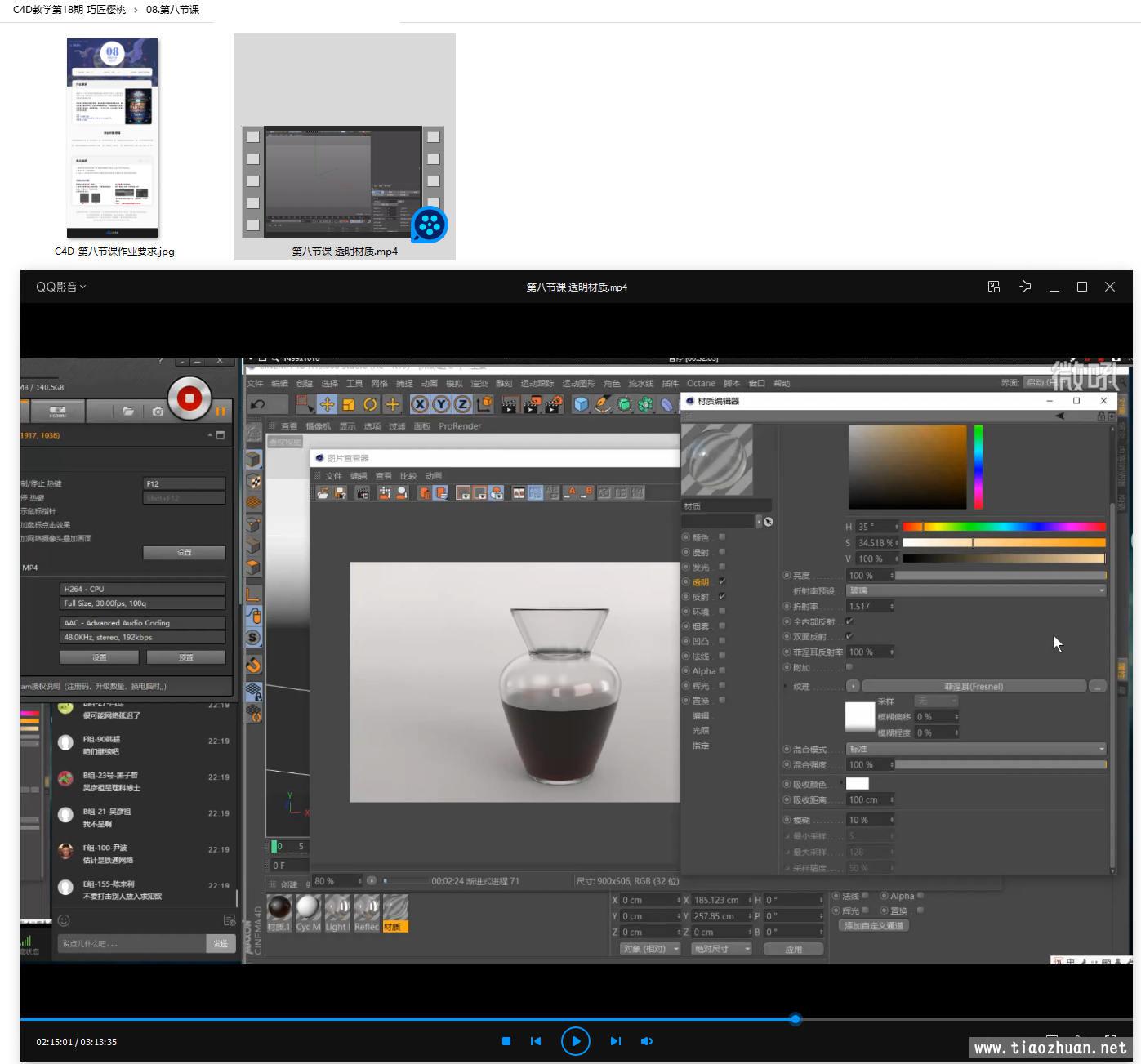Open the QQ影音 title dropdown menu
The height and width of the screenshot is (1064, 1141).
60,287
